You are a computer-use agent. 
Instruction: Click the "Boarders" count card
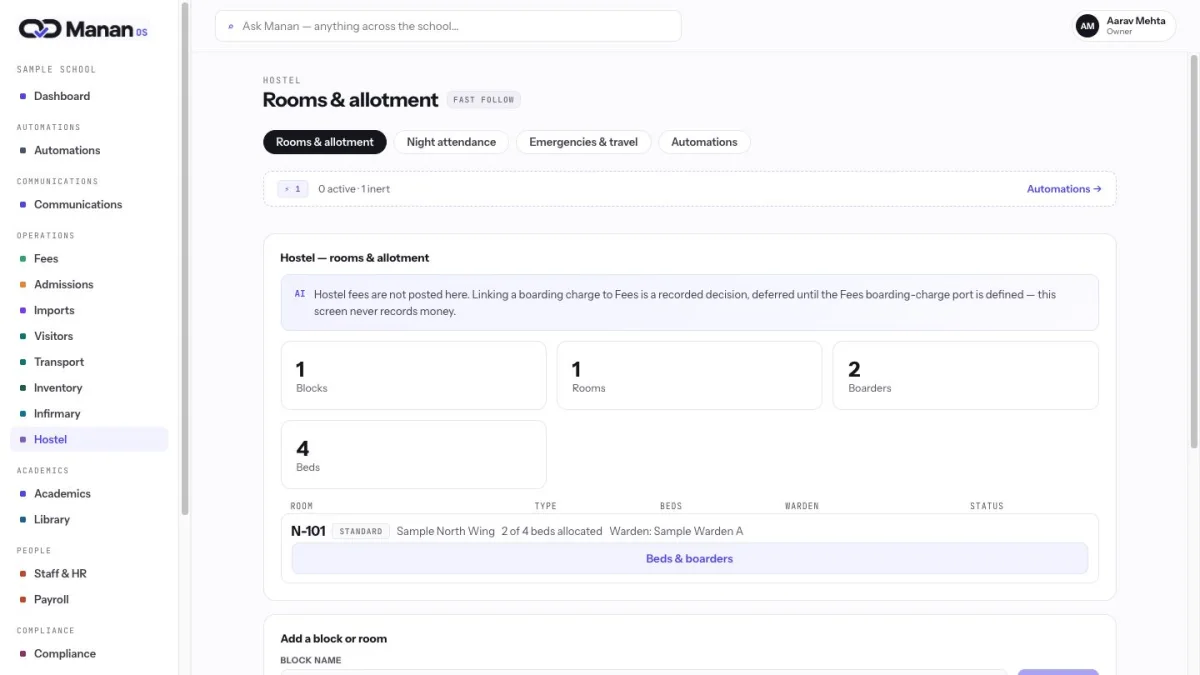click(x=965, y=375)
